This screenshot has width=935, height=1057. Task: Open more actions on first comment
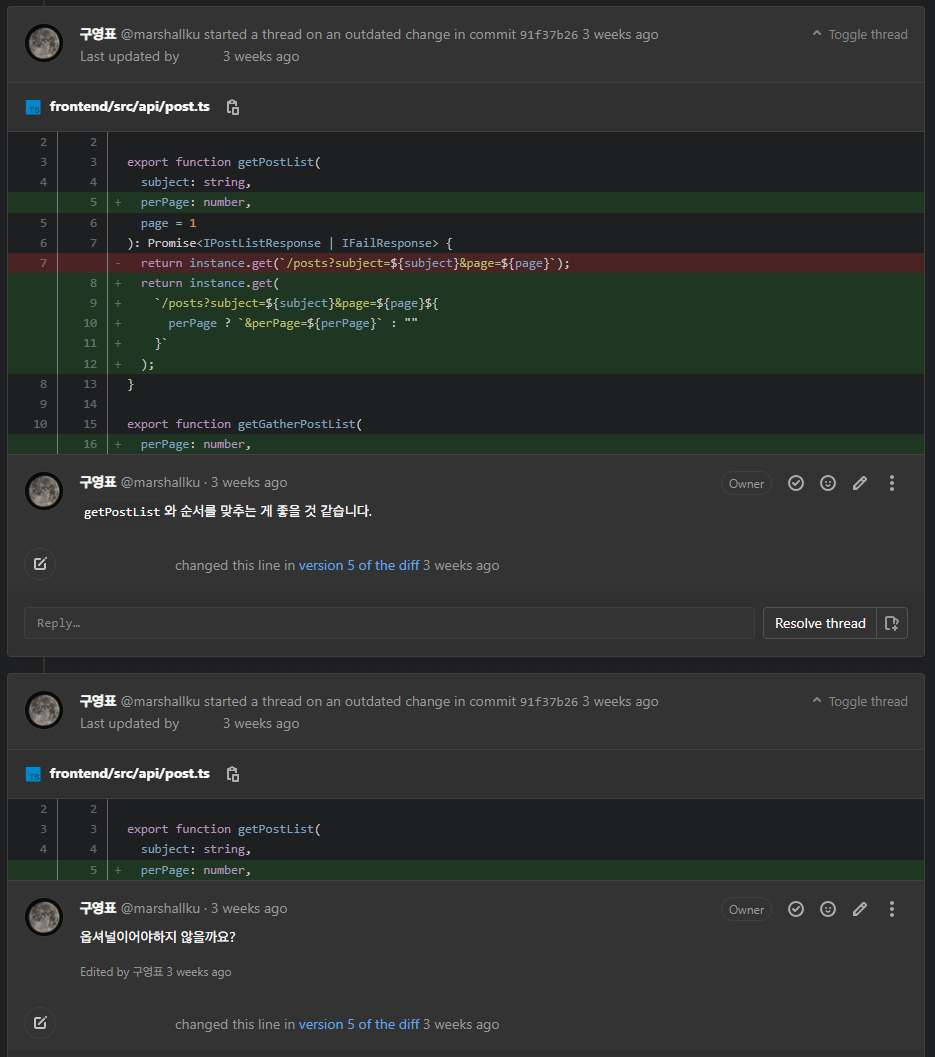click(x=892, y=483)
